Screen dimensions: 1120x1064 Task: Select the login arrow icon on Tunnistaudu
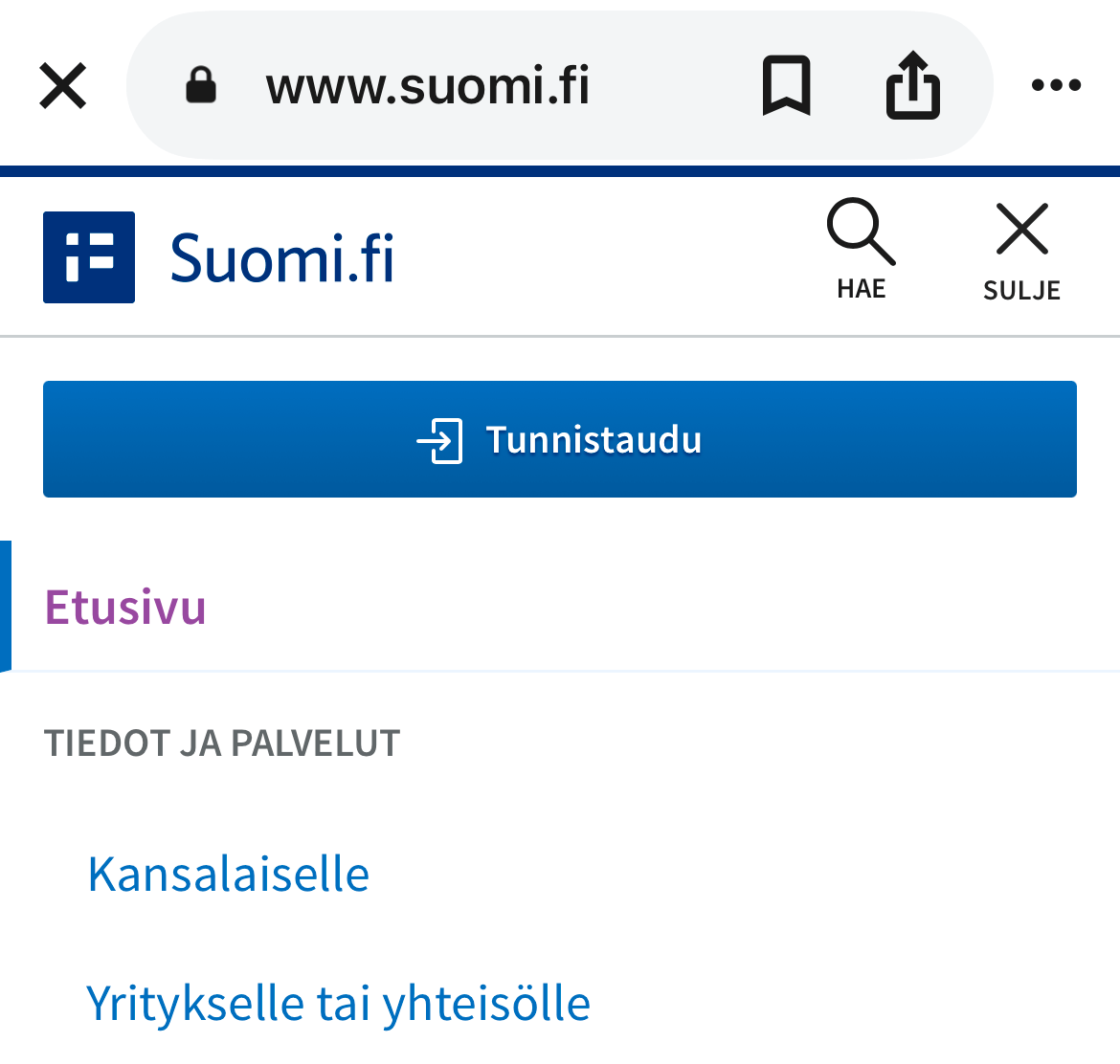(438, 439)
